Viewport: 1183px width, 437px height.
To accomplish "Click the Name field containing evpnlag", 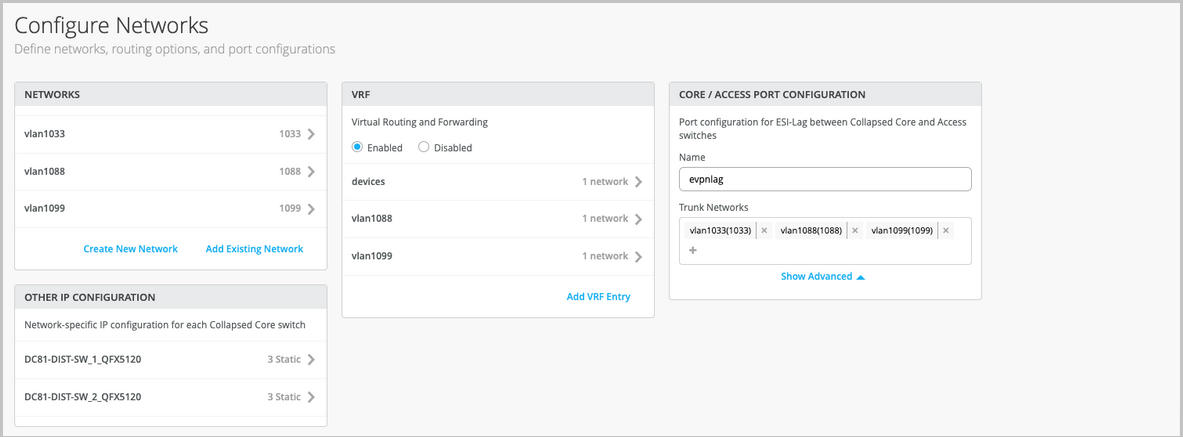I will click(x=825, y=179).
